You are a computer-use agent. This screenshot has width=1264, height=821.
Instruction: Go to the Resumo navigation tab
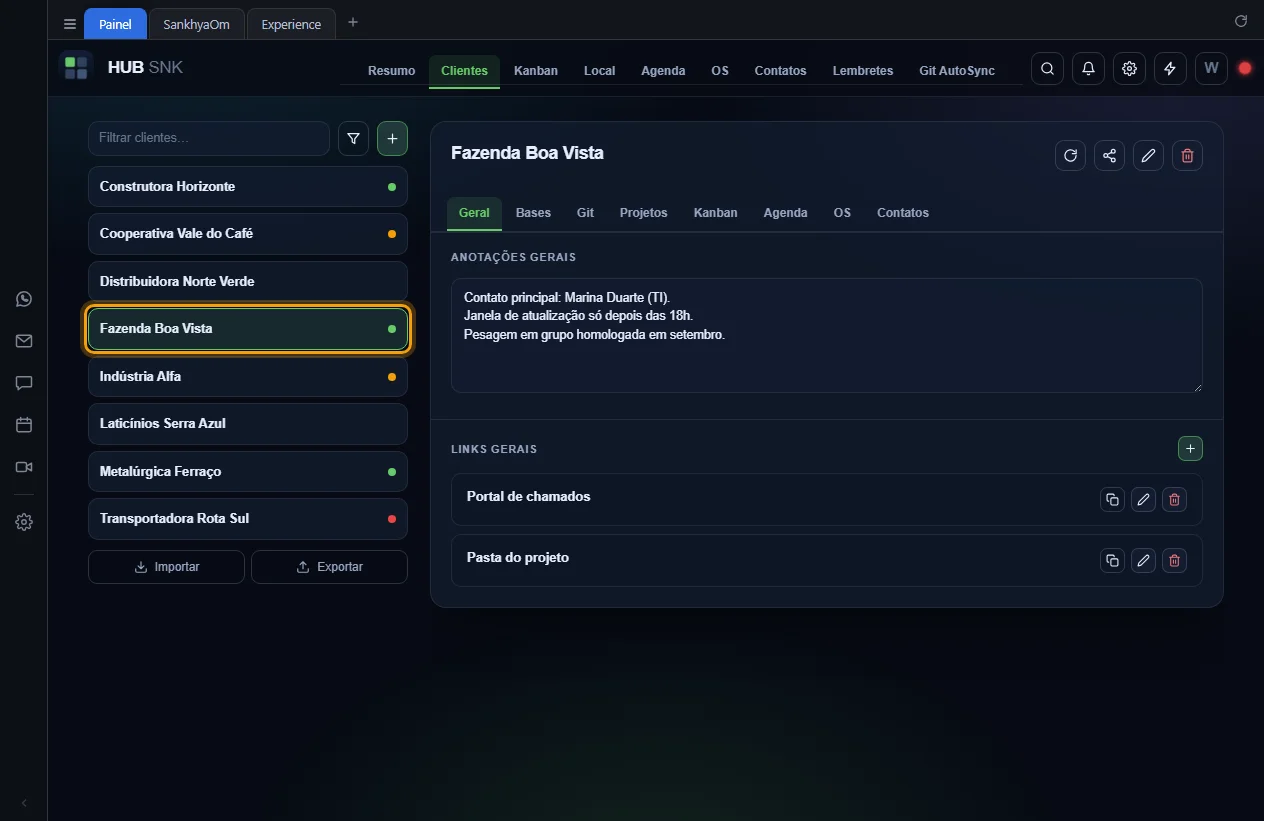tap(391, 71)
